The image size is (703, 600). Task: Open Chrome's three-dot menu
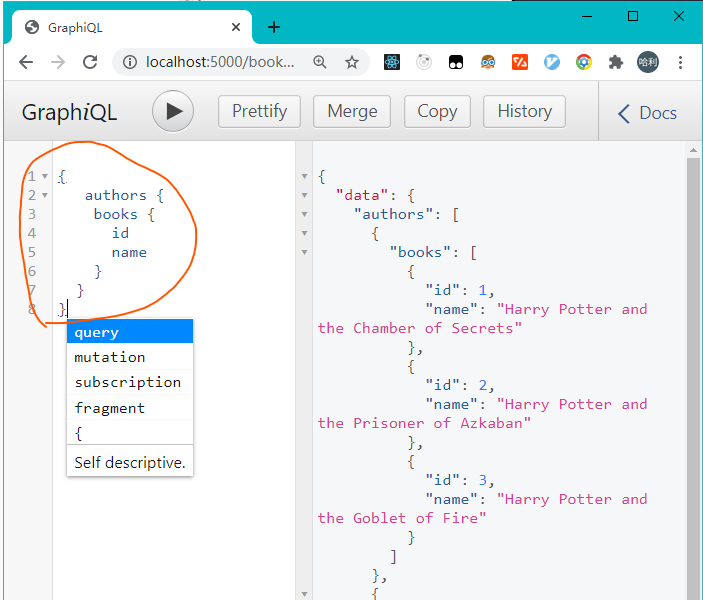(x=680, y=62)
